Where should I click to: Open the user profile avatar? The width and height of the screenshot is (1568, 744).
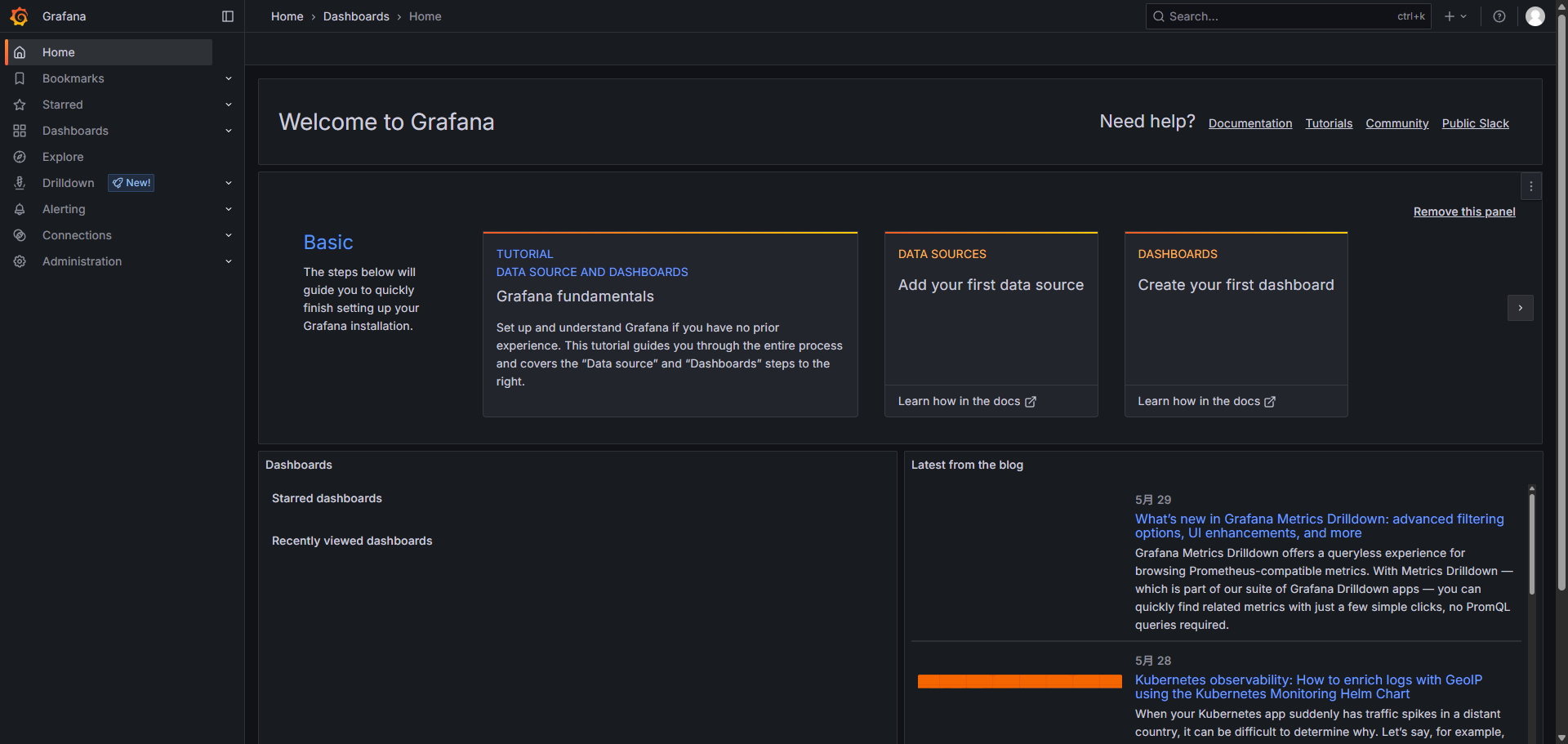pyautogui.click(x=1535, y=16)
